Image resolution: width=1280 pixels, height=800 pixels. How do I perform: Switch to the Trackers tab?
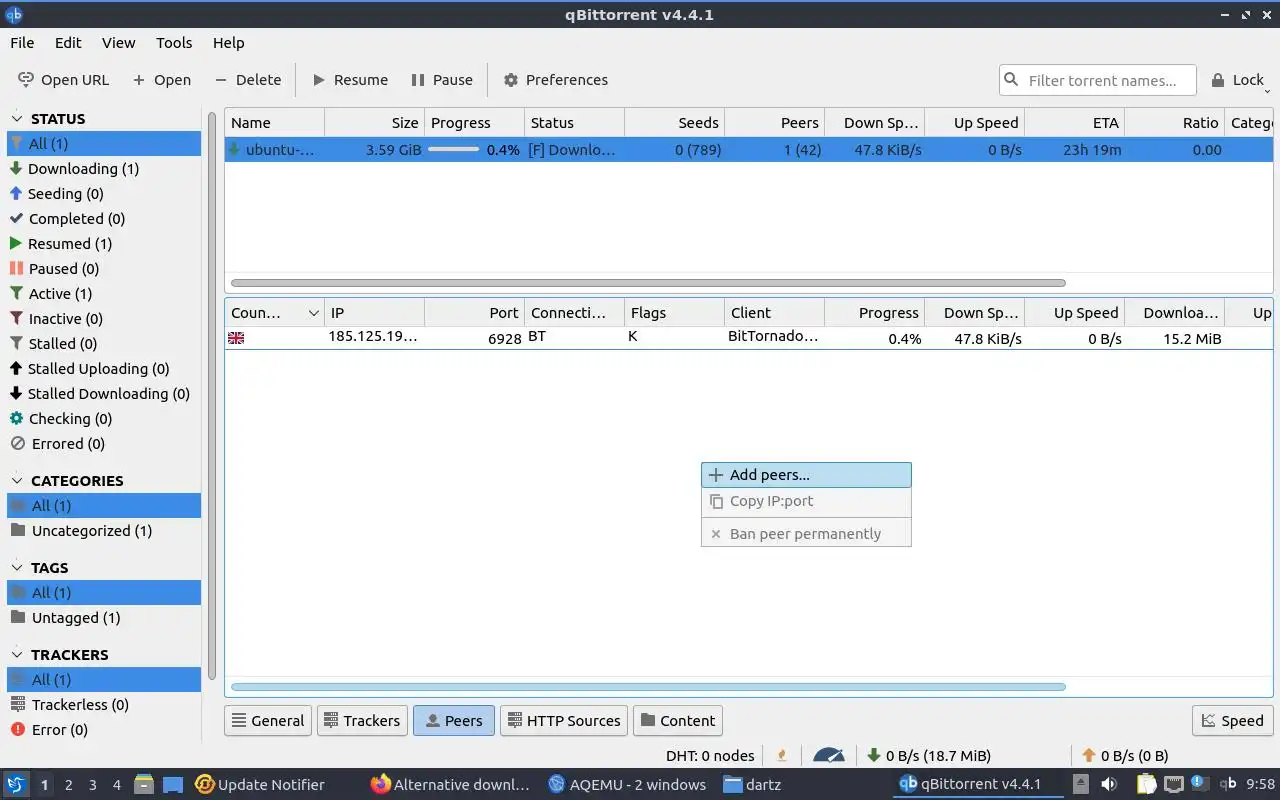point(361,721)
